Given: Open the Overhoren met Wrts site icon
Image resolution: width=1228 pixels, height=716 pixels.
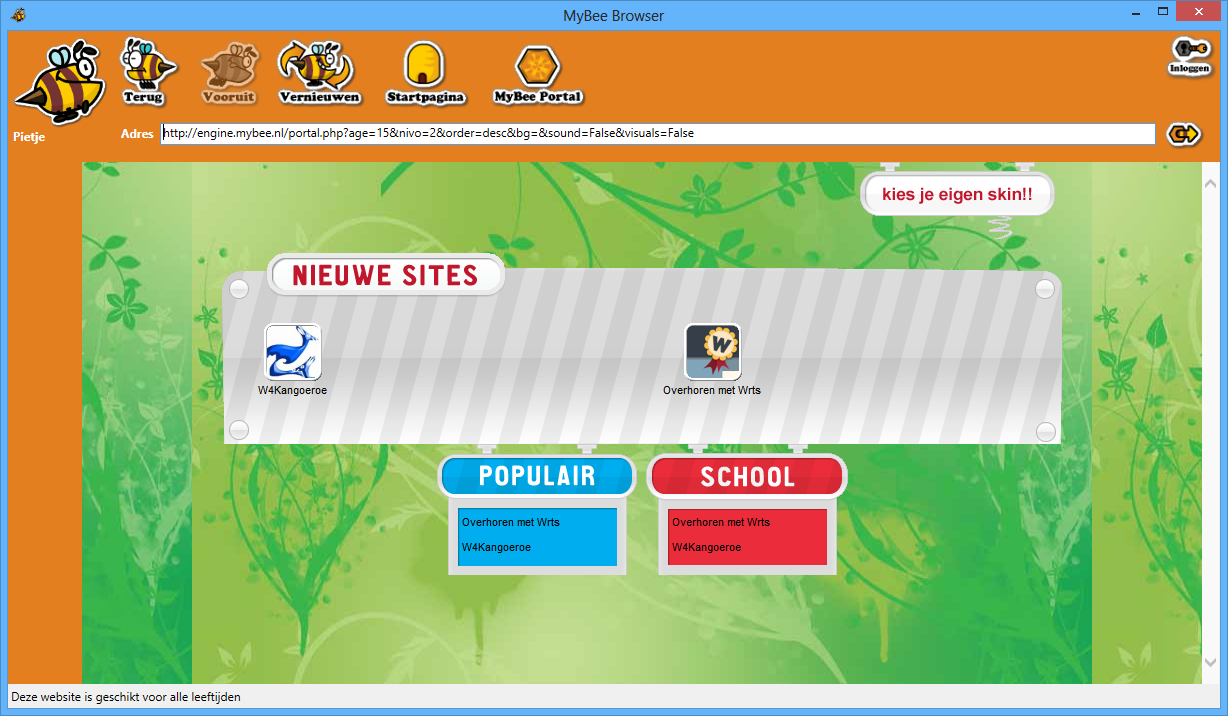Looking at the screenshot, I should coord(712,351).
